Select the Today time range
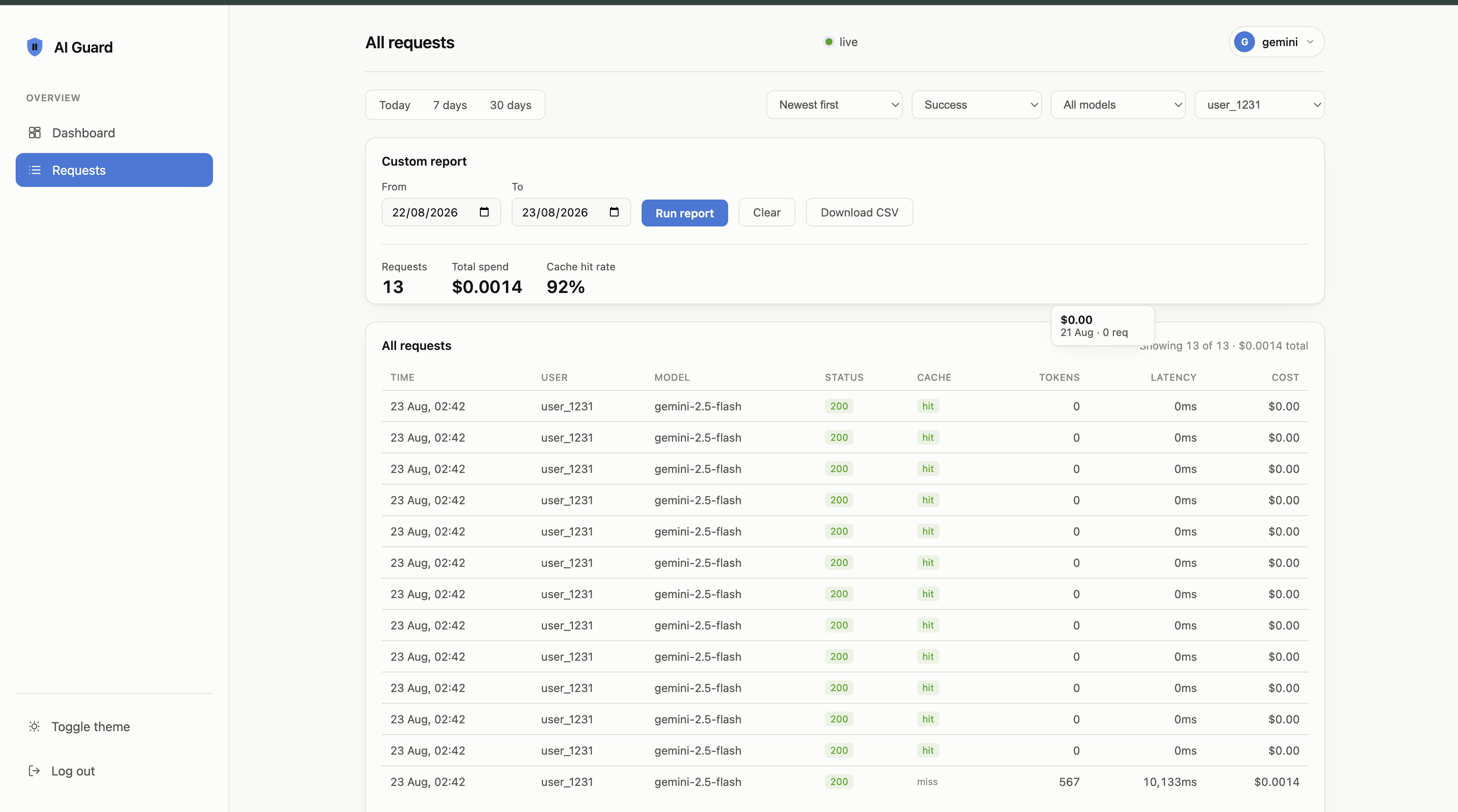The height and width of the screenshot is (812, 1458). pyautogui.click(x=395, y=105)
